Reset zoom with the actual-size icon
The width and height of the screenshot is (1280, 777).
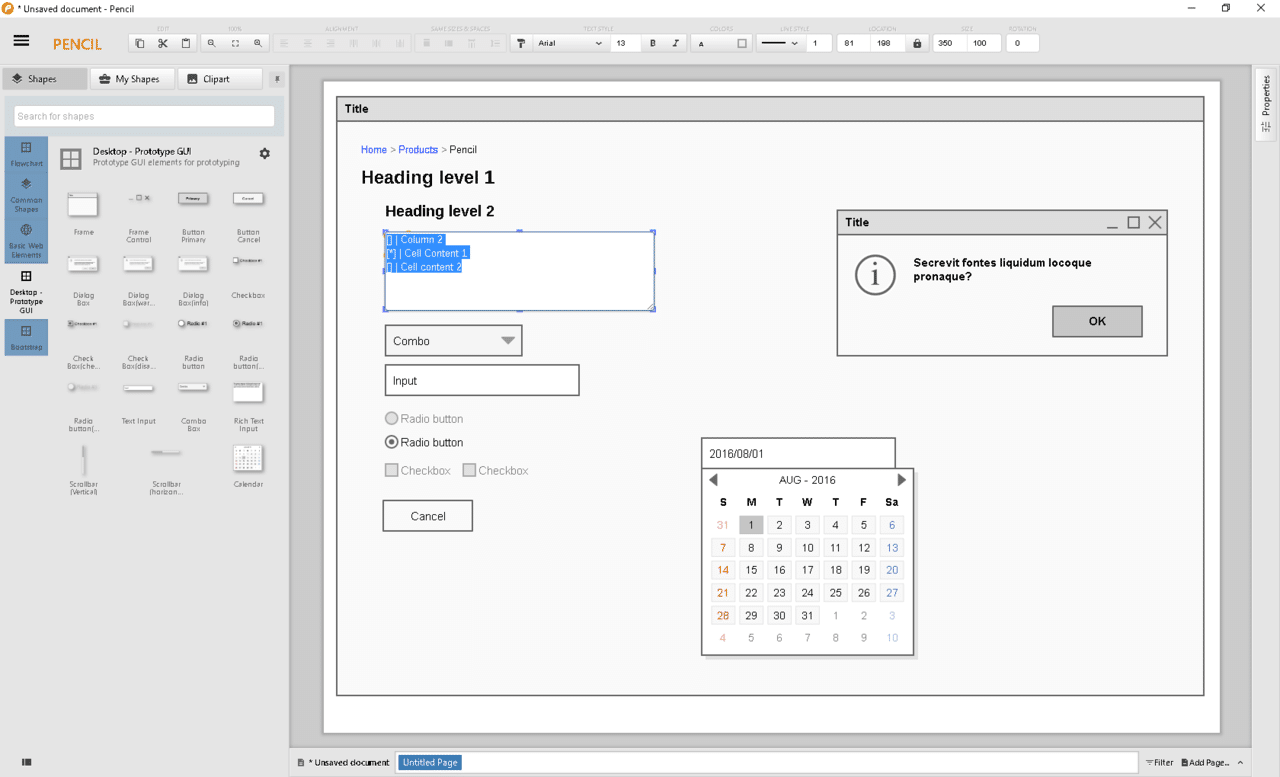click(235, 43)
